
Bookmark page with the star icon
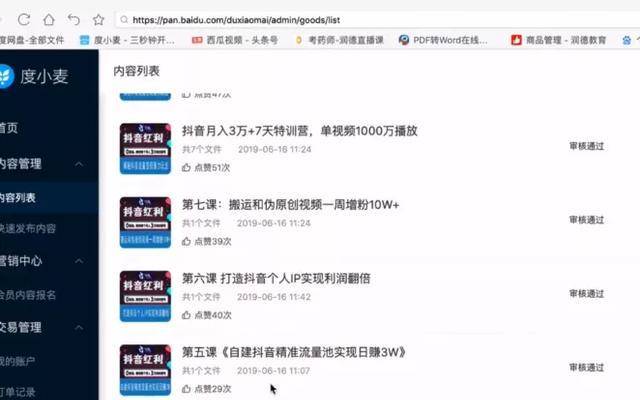pos(98,19)
